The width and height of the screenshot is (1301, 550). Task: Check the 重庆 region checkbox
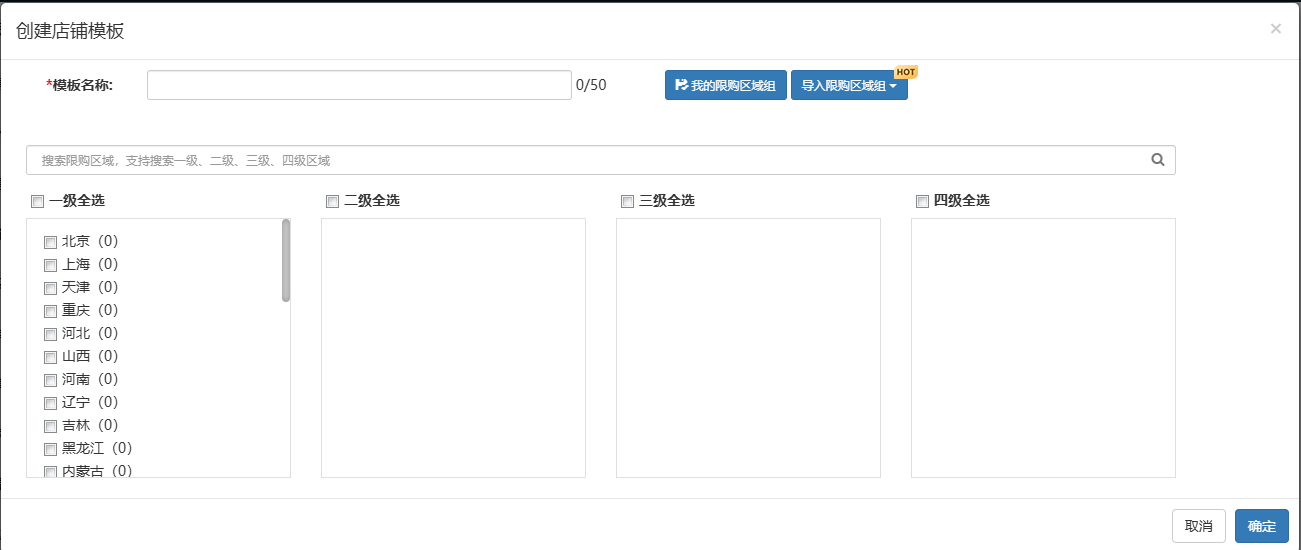point(50,311)
